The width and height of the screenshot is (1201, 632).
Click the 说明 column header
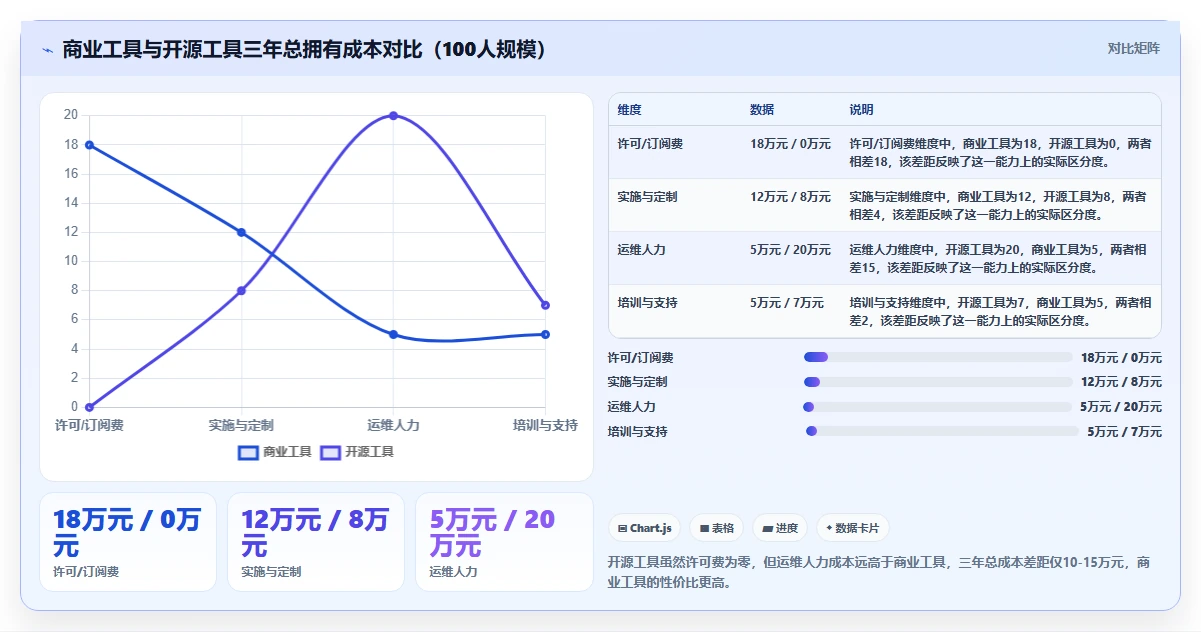coord(861,110)
